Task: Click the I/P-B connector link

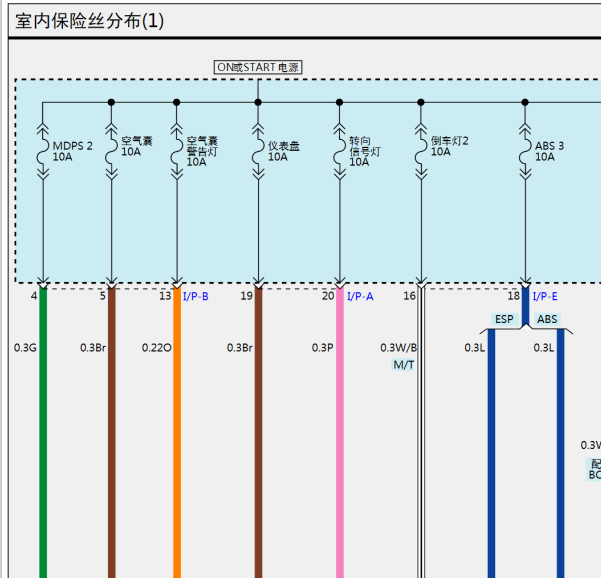Action: pyautogui.click(x=195, y=296)
